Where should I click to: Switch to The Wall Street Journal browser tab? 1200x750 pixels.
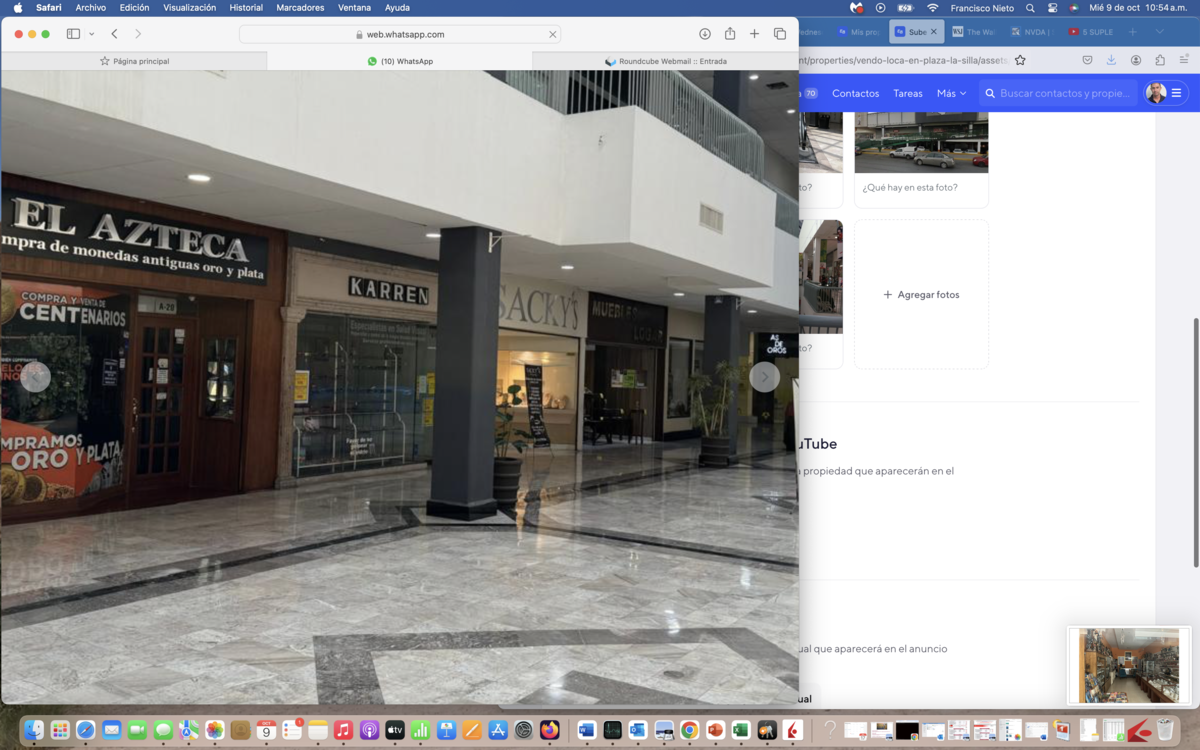coord(972,32)
